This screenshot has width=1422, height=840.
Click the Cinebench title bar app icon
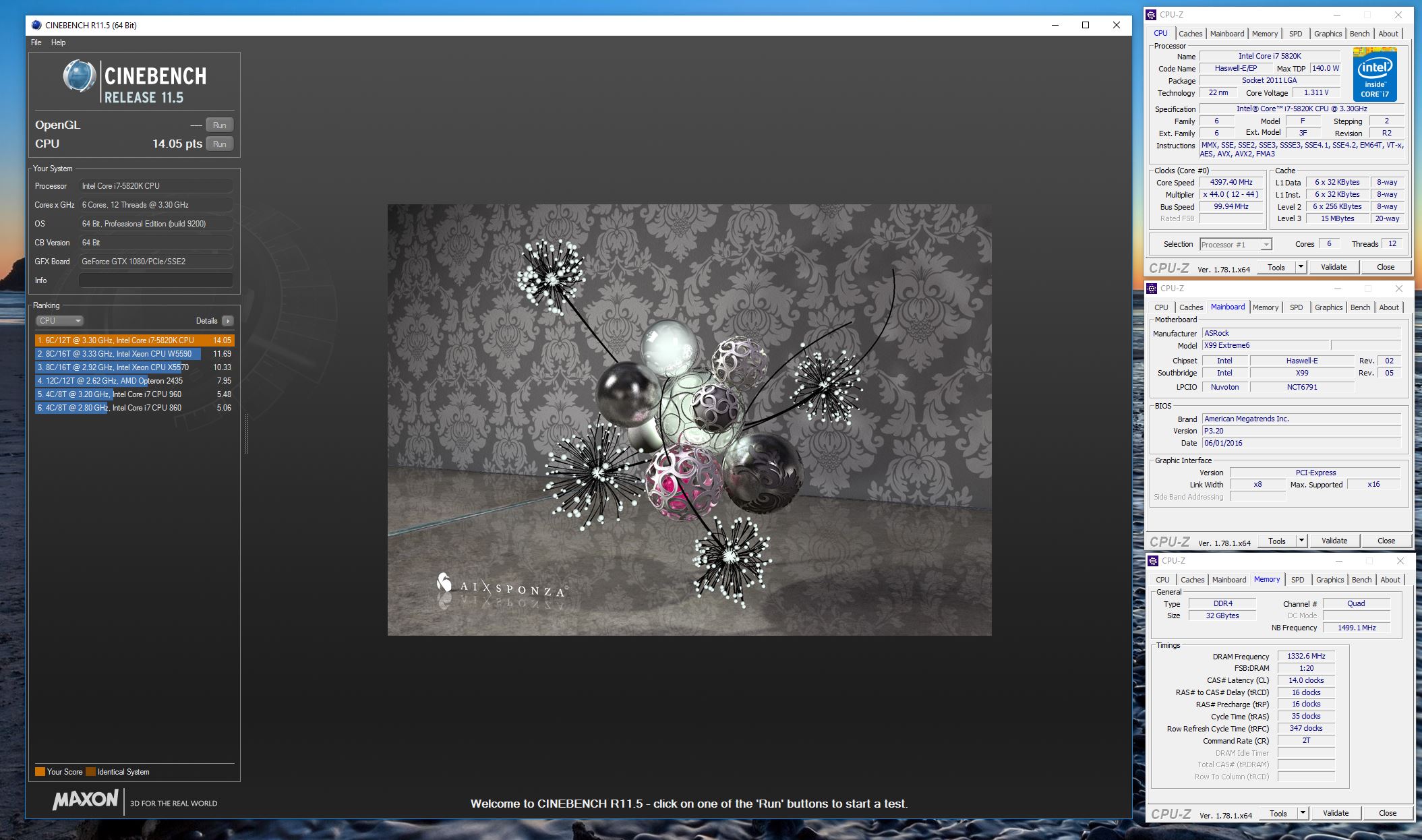click(36, 25)
